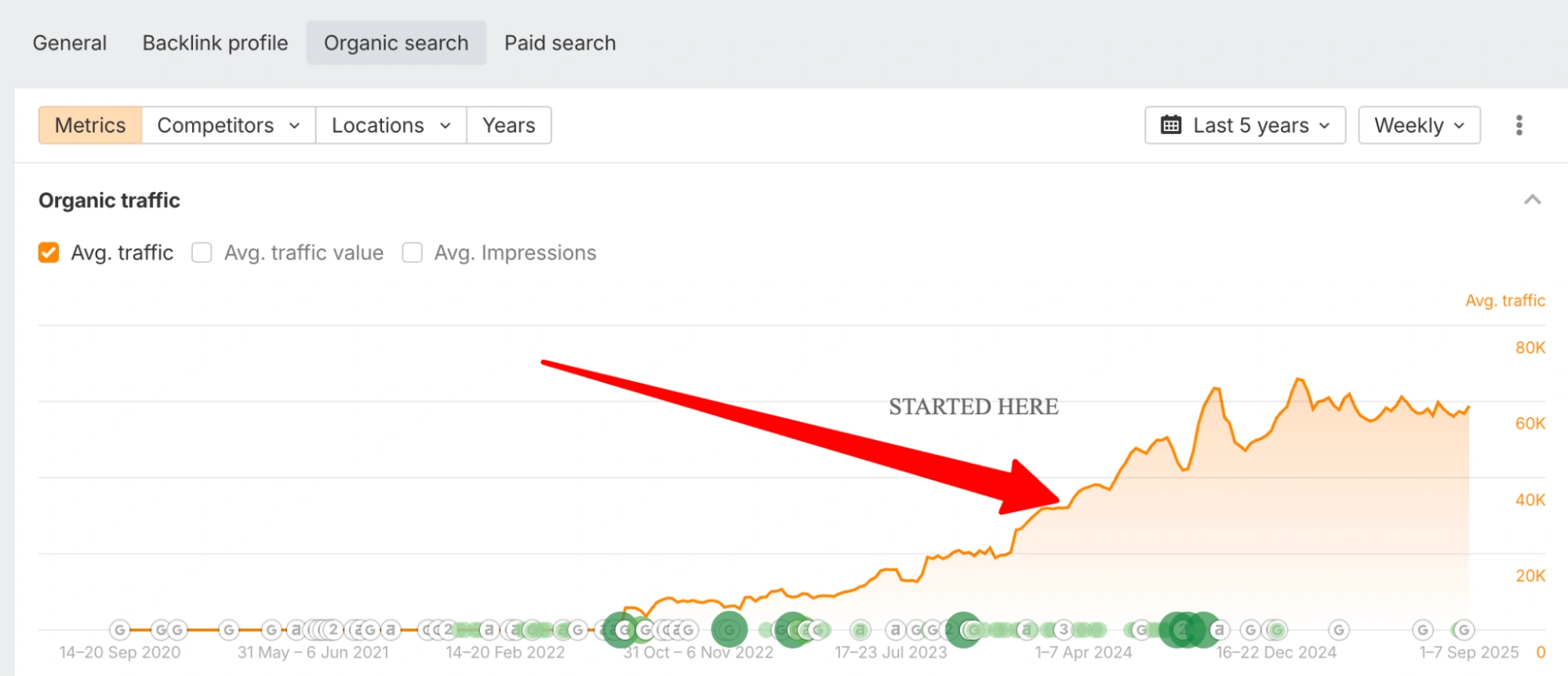The width and height of the screenshot is (1568, 676).
Task: Open the Weekly interval dropdown
Action: pyautogui.click(x=1419, y=125)
